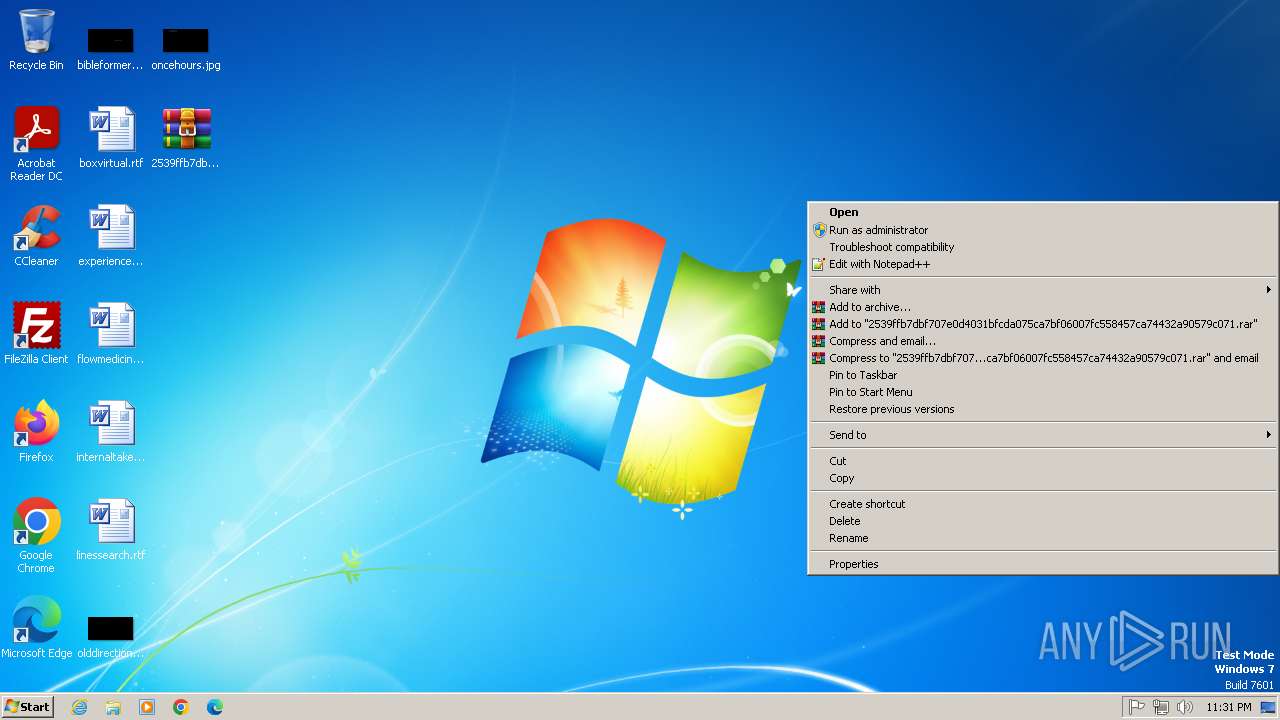This screenshot has width=1280, height=720.
Task: Select the flowmedicin document icon
Action: [110, 334]
